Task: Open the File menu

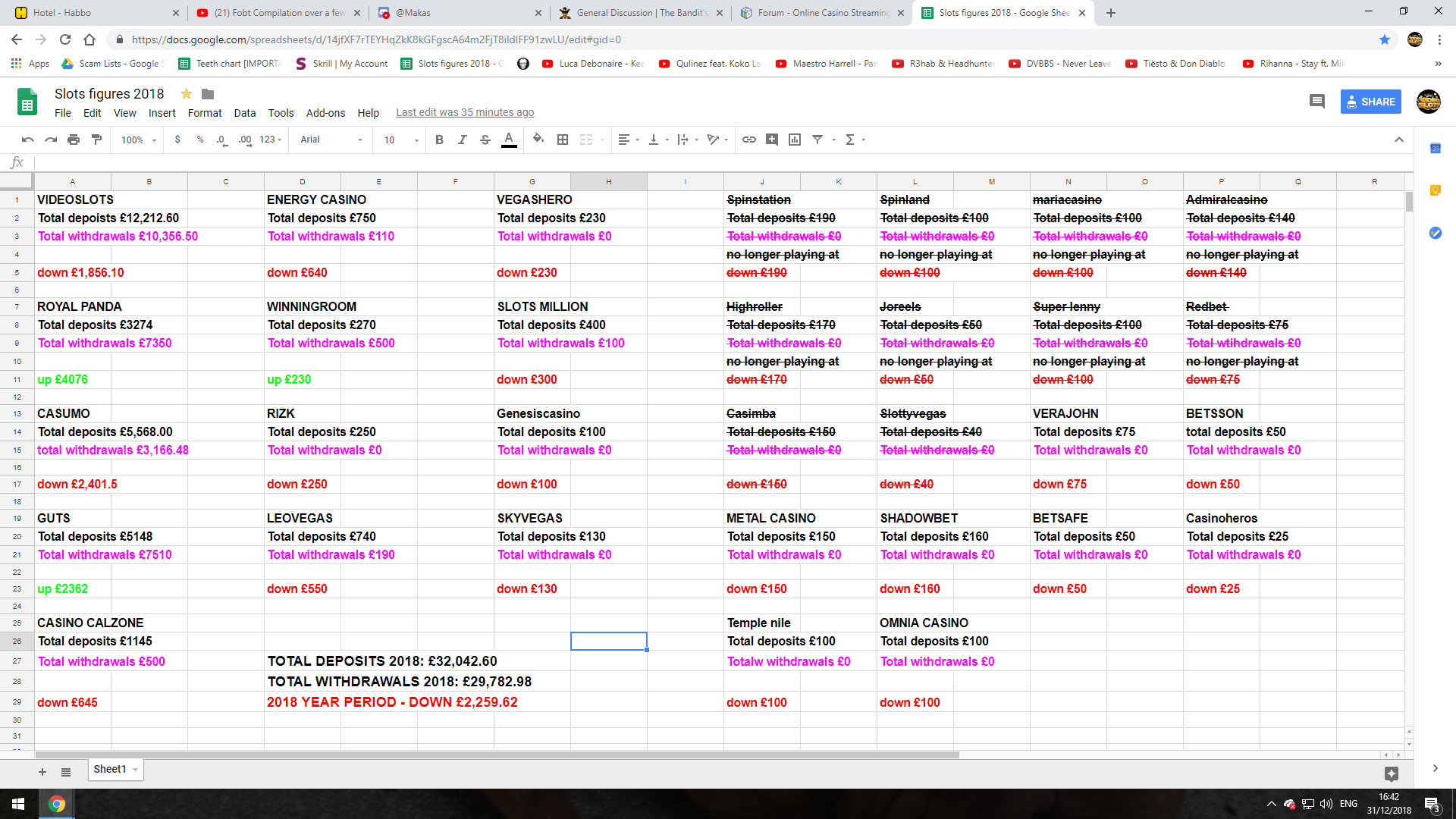Action: click(x=63, y=113)
